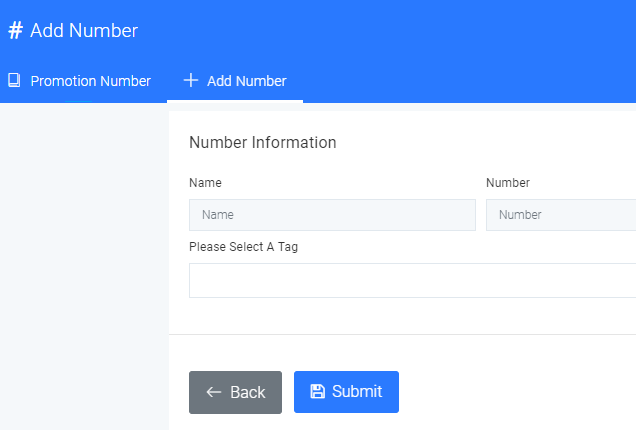The height and width of the screenshot is (430, 636).
Task: Click the Add Number page title text
Action: click(x=84, y=31)
